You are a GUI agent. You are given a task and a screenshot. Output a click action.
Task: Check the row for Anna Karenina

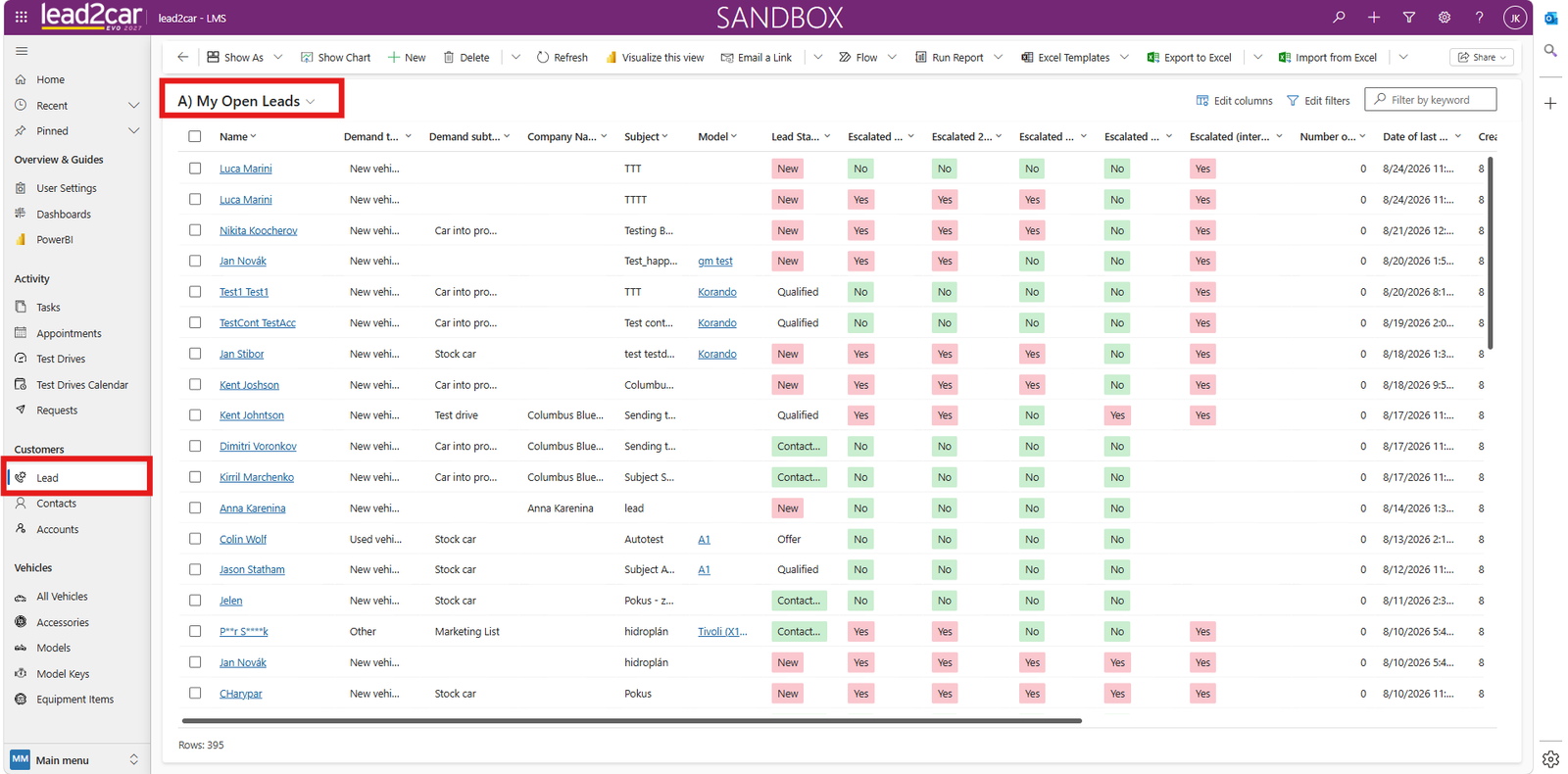point(195,508)
